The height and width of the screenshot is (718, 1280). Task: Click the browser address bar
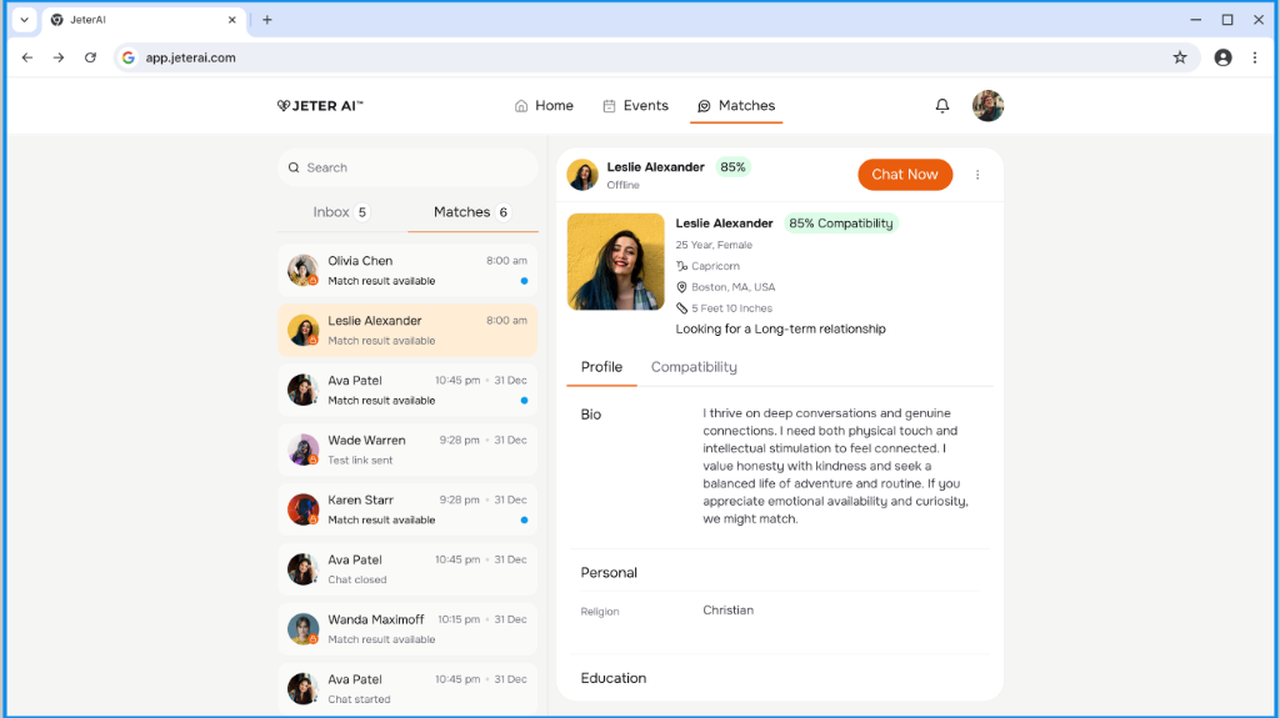(657, 58)
